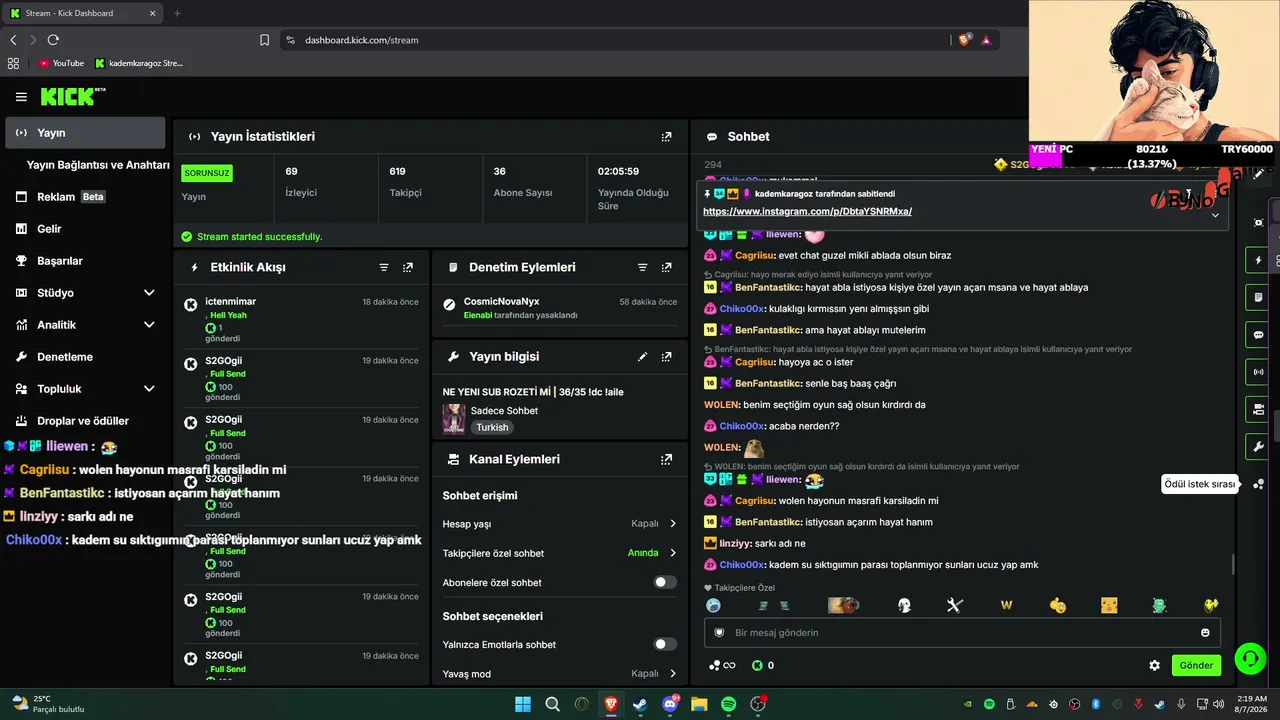Open the Ödül istek sırası icon
Screen dimensions: 1280x720
tap(1259, 484)
